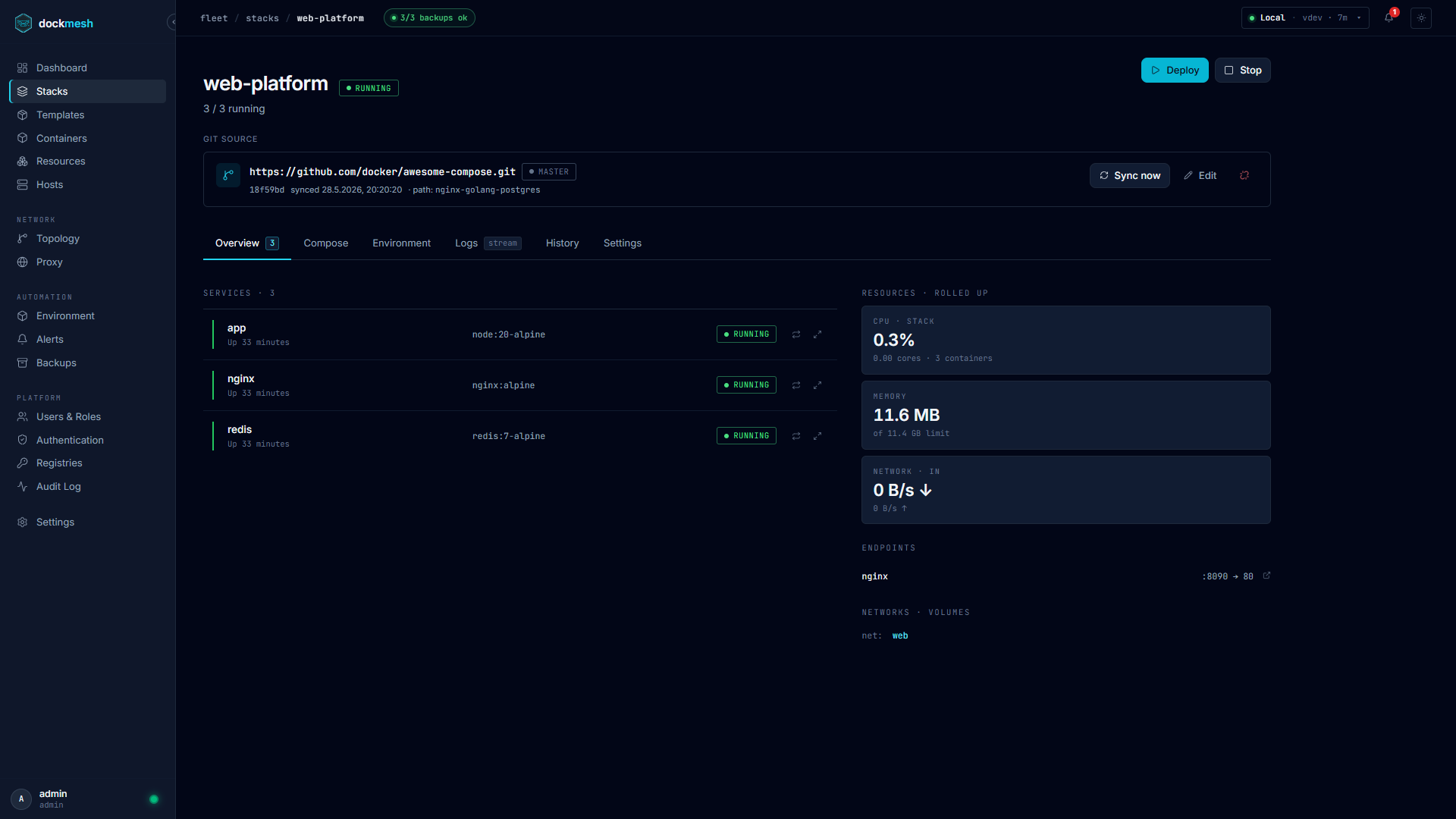Collapse the sidebar with the chevron
The image size is (1456, 819).
(x=172, y=22)
